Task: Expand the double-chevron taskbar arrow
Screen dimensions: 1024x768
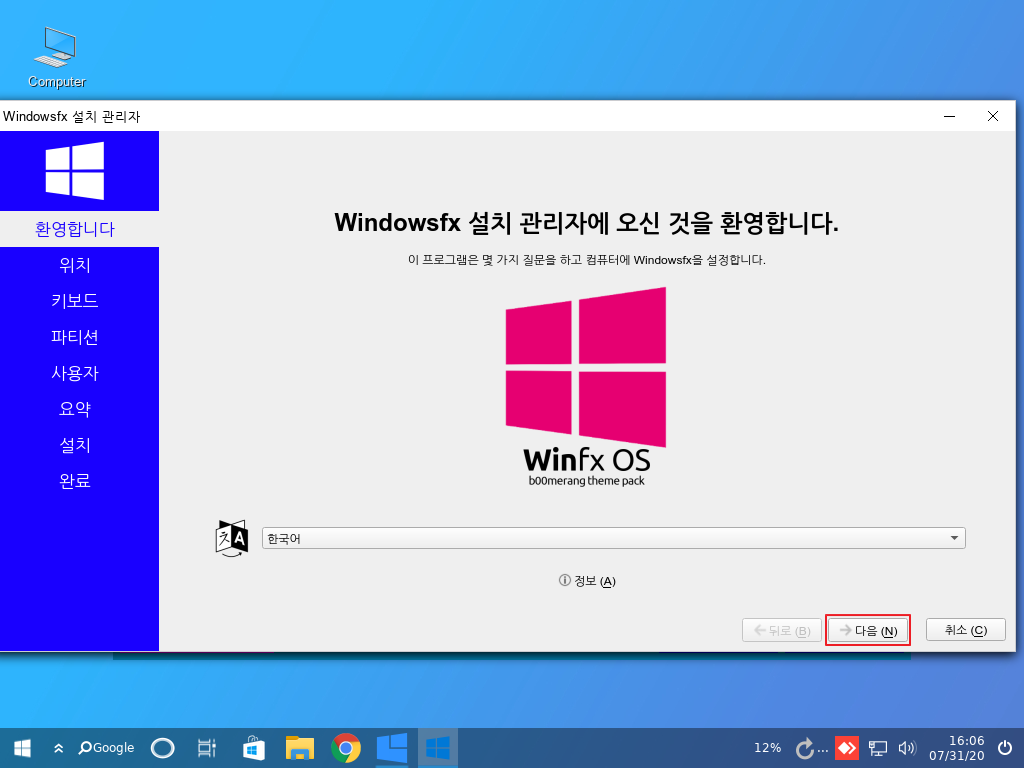Action: tap(58, 748)
